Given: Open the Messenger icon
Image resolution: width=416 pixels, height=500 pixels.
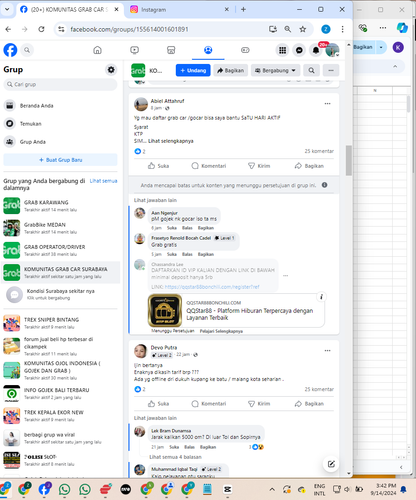Looking at the screenshot, I should [x=299, y=50].
